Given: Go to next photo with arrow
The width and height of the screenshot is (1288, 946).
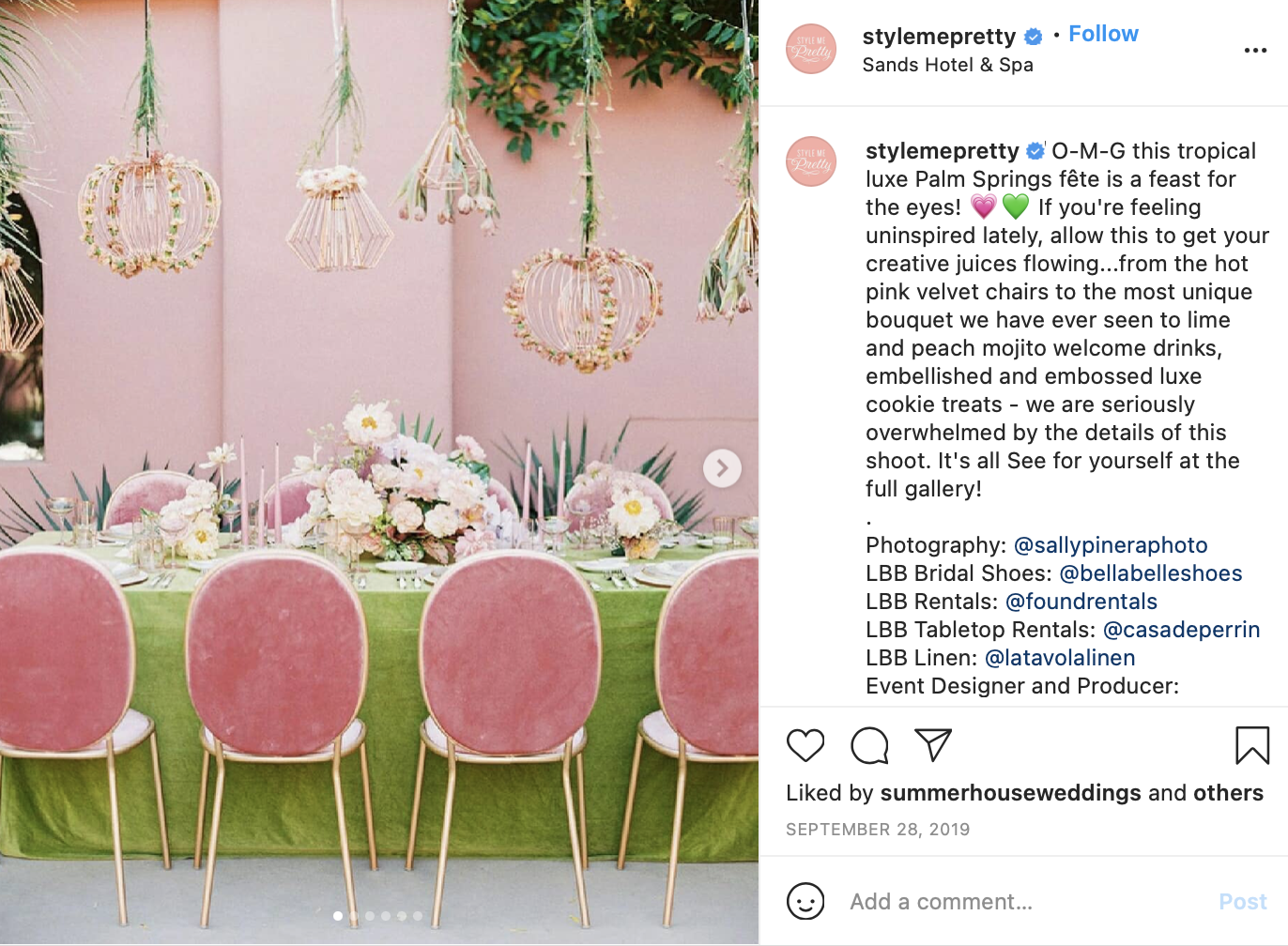Looking at the screenshot, I should 722,467.
